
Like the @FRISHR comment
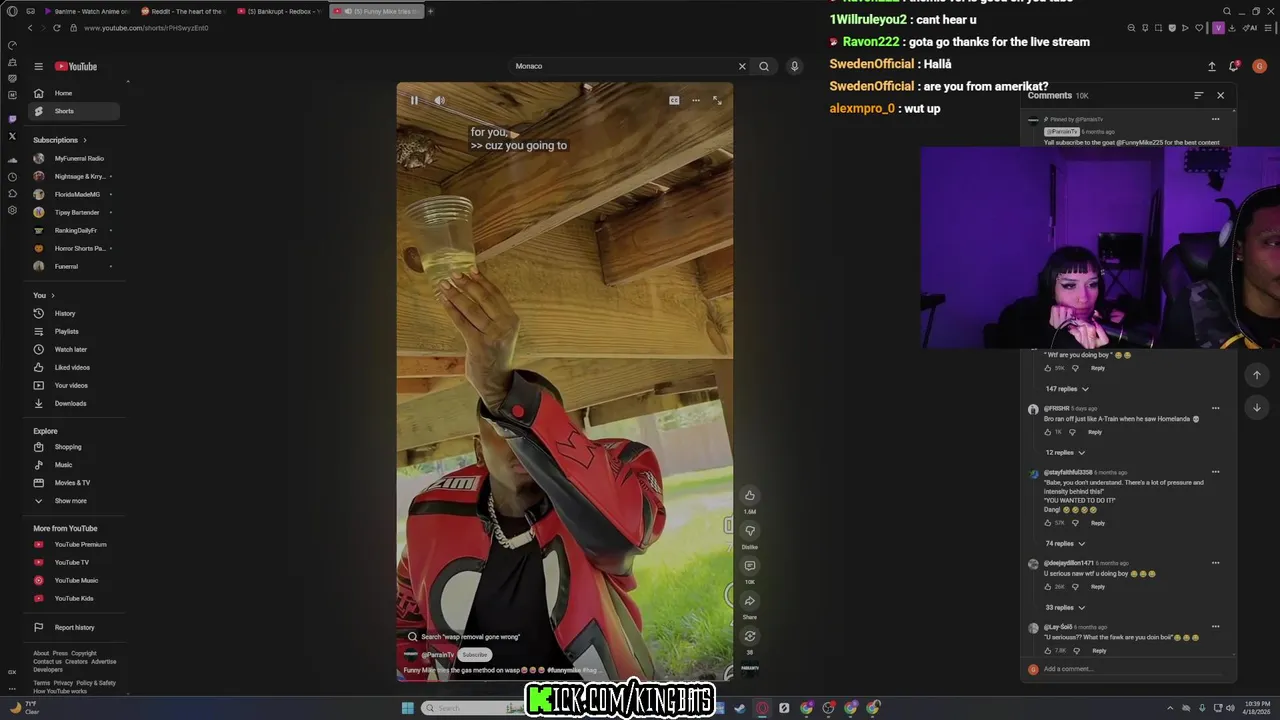[x=1048, y=432]
